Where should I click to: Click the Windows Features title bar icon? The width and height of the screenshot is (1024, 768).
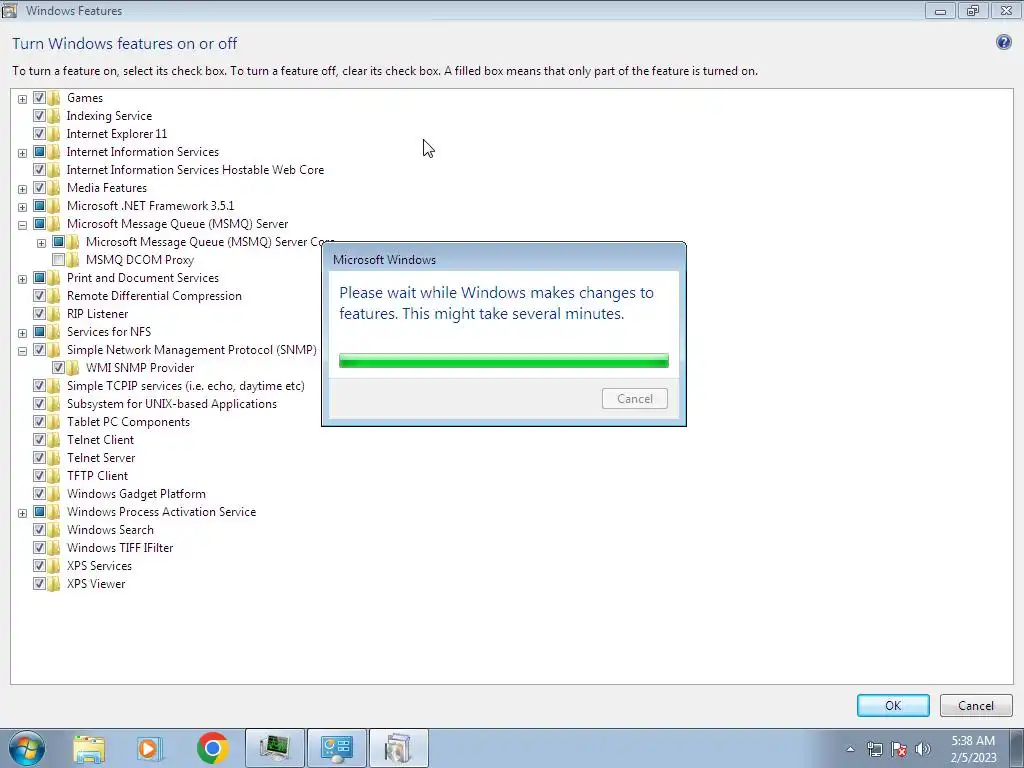coord(9,10)
